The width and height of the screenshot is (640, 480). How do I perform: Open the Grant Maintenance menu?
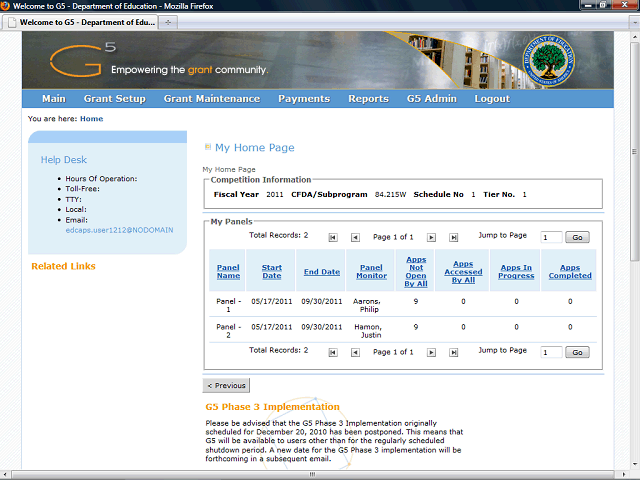coord(211,99)
